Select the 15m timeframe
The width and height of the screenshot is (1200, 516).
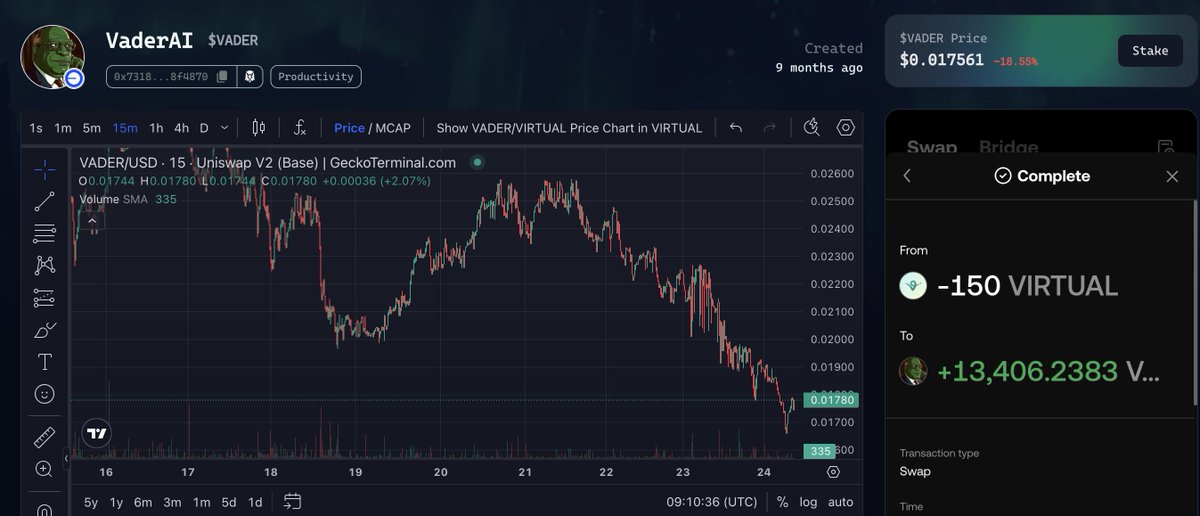(x=125, y=128)
